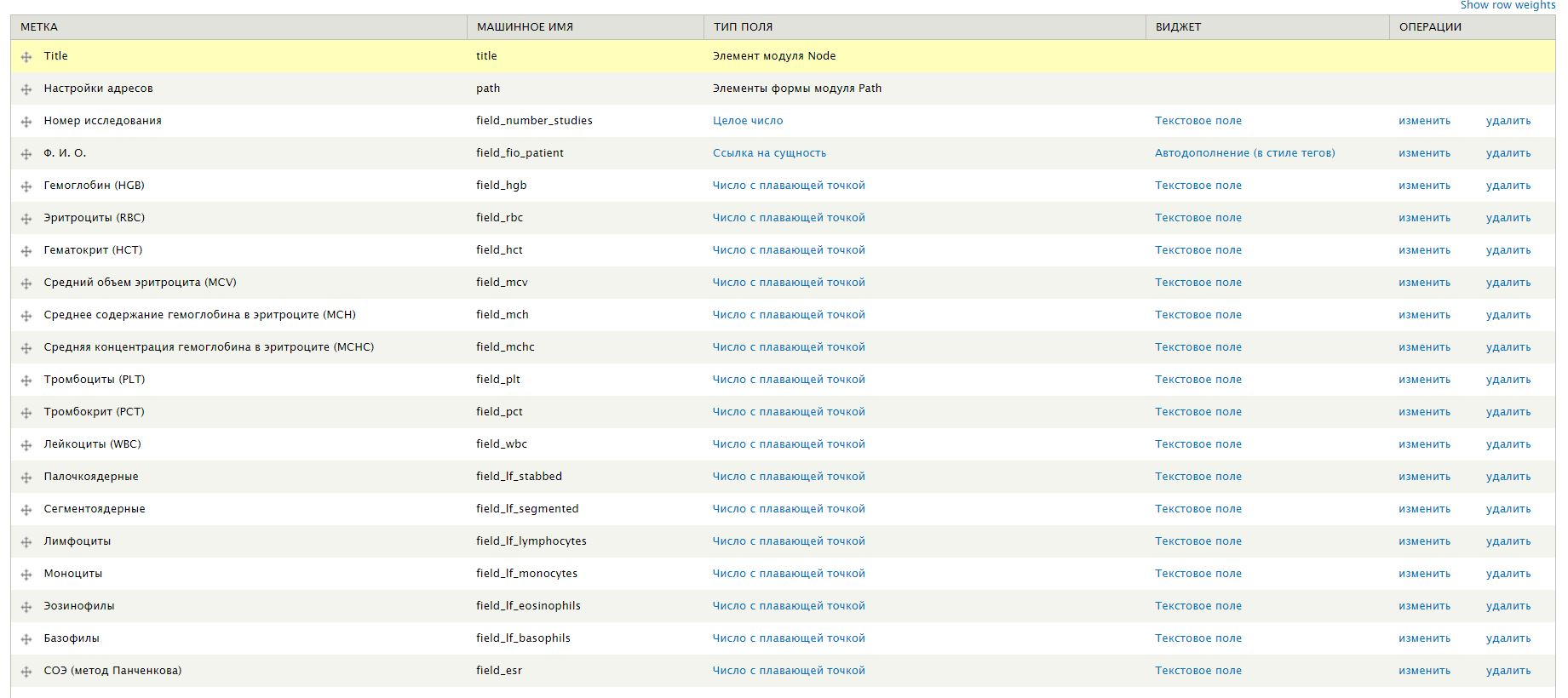Click the drag handle beside СОЭ (метод Панченкова)
Image resolution: width=1568 pixels, height=698 pixels.
(26, 672)
